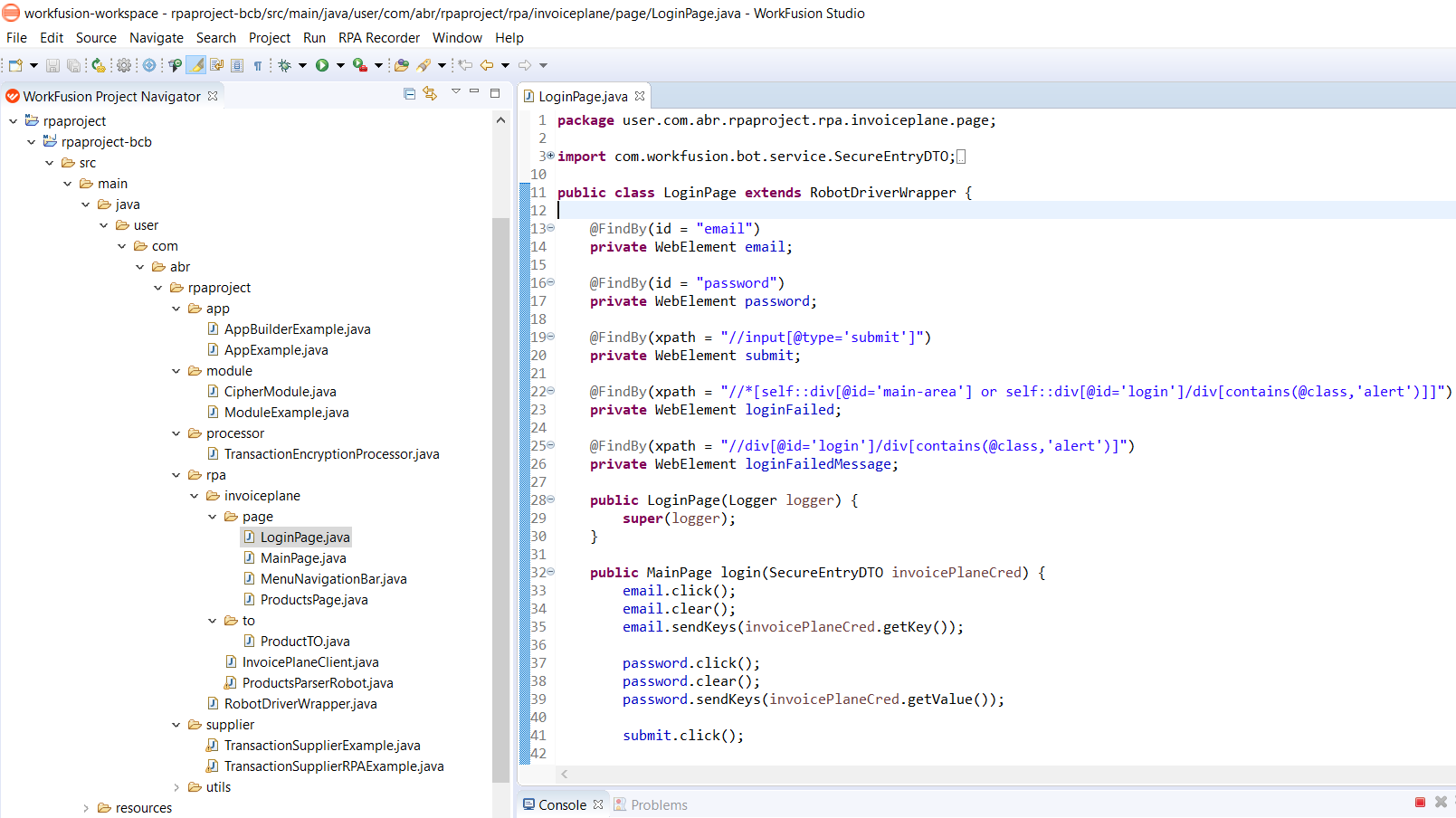Select InvoicePlaneClient.java in the tree
1456x818 pixels.
click(x=310, y=662)
